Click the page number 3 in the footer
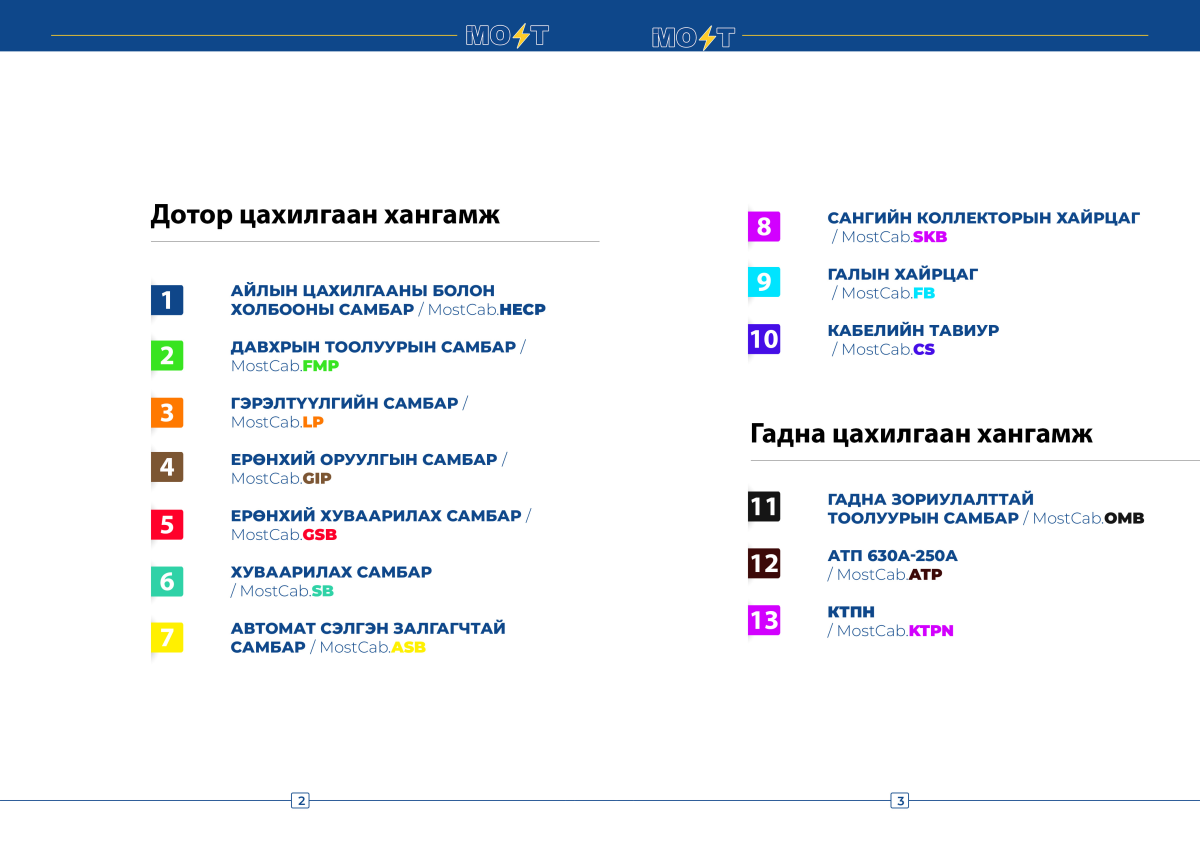The image size is (1200, 852). tap(900, 800)
